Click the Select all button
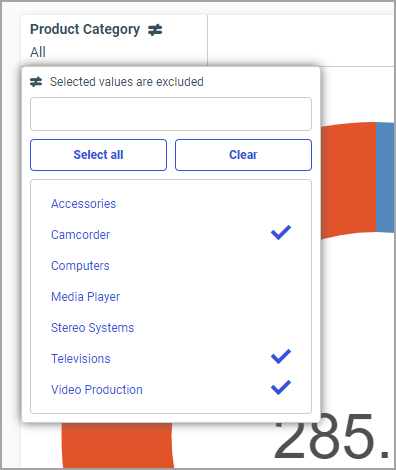Viewport: 396px width, 470px height. (98, 155)
